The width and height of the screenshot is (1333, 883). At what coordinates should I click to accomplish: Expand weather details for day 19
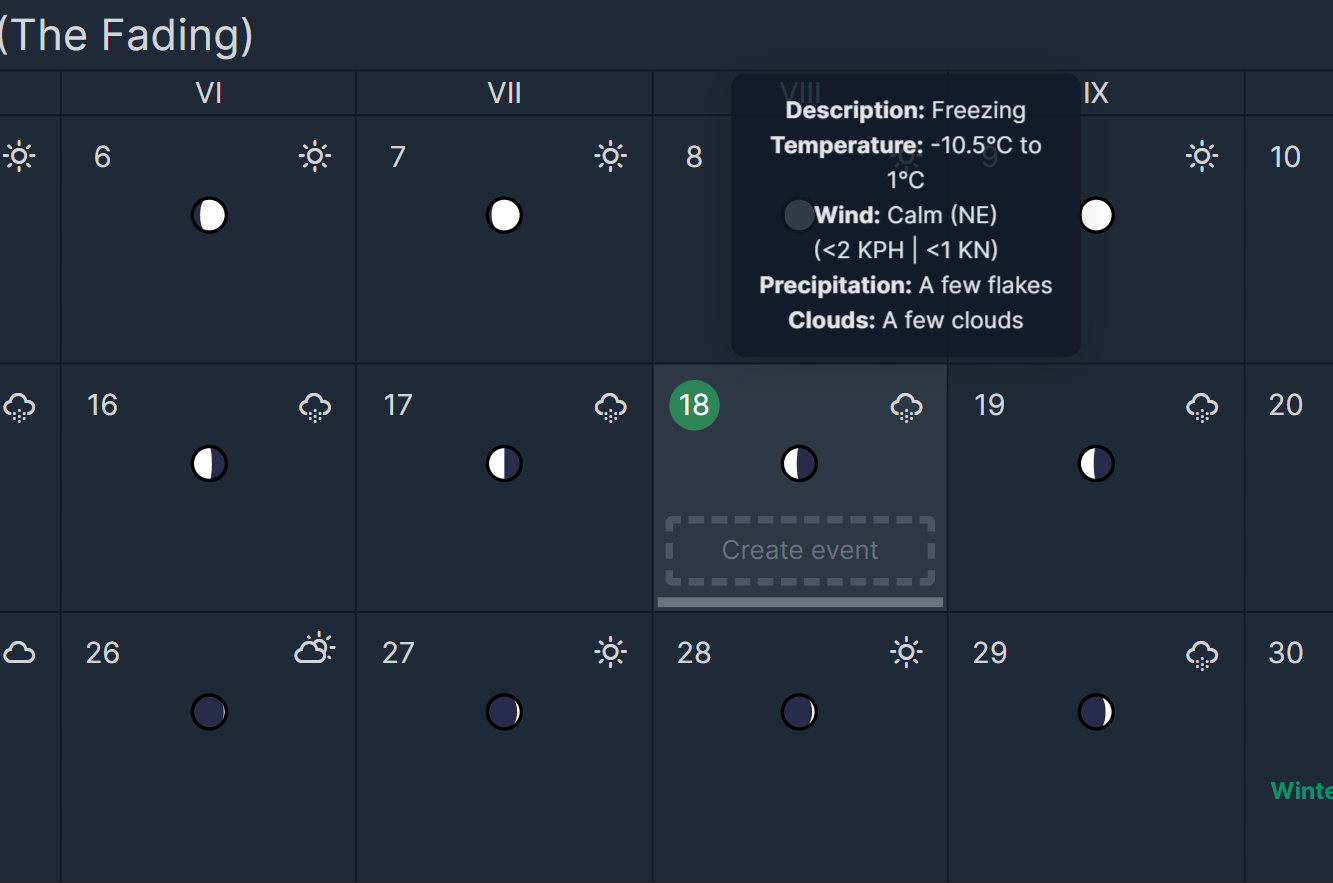[1202, 406]
